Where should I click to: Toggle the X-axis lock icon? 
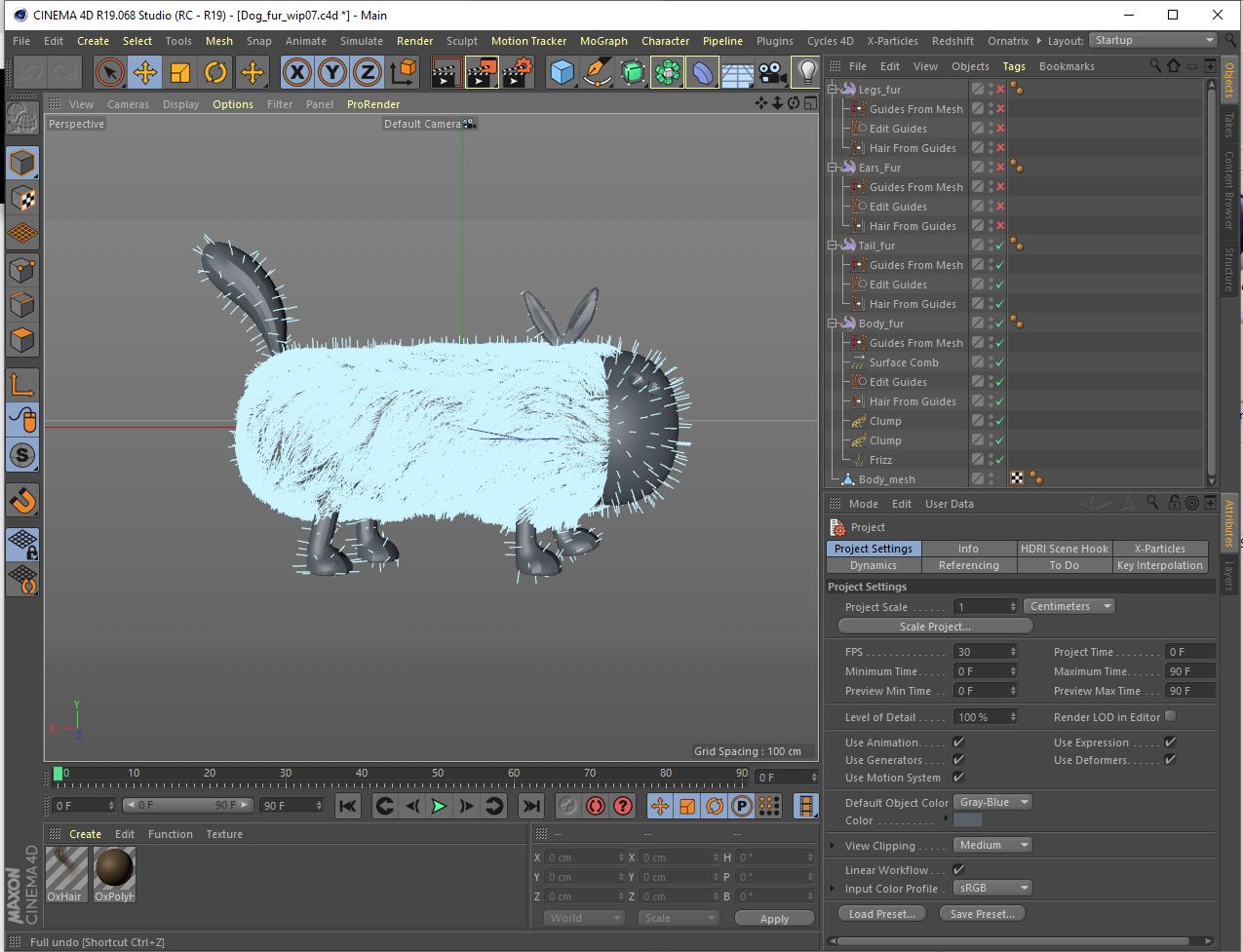coord(297,72)
